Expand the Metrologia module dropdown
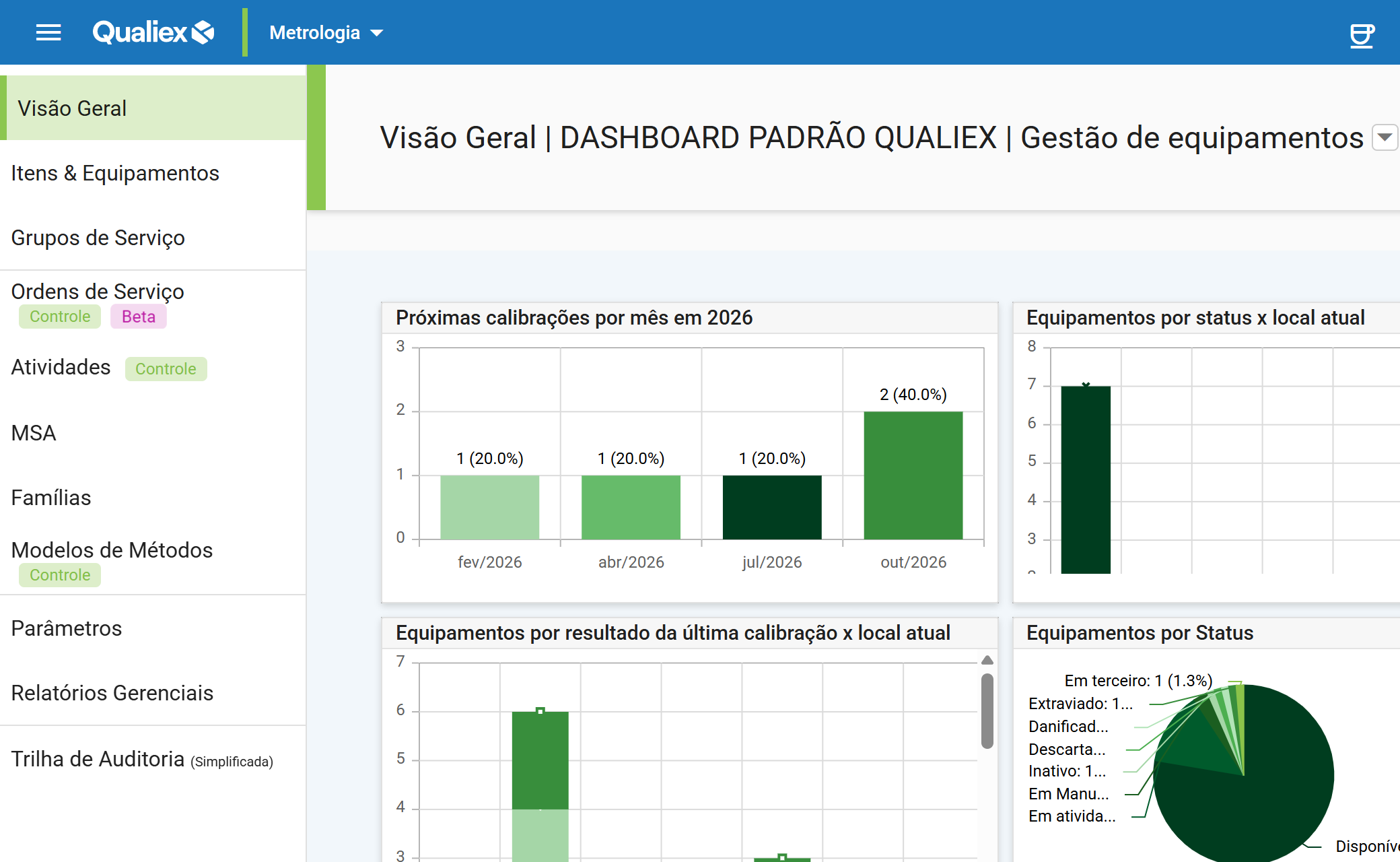This screenshot has width=1400, height=862. click(326, 32)
